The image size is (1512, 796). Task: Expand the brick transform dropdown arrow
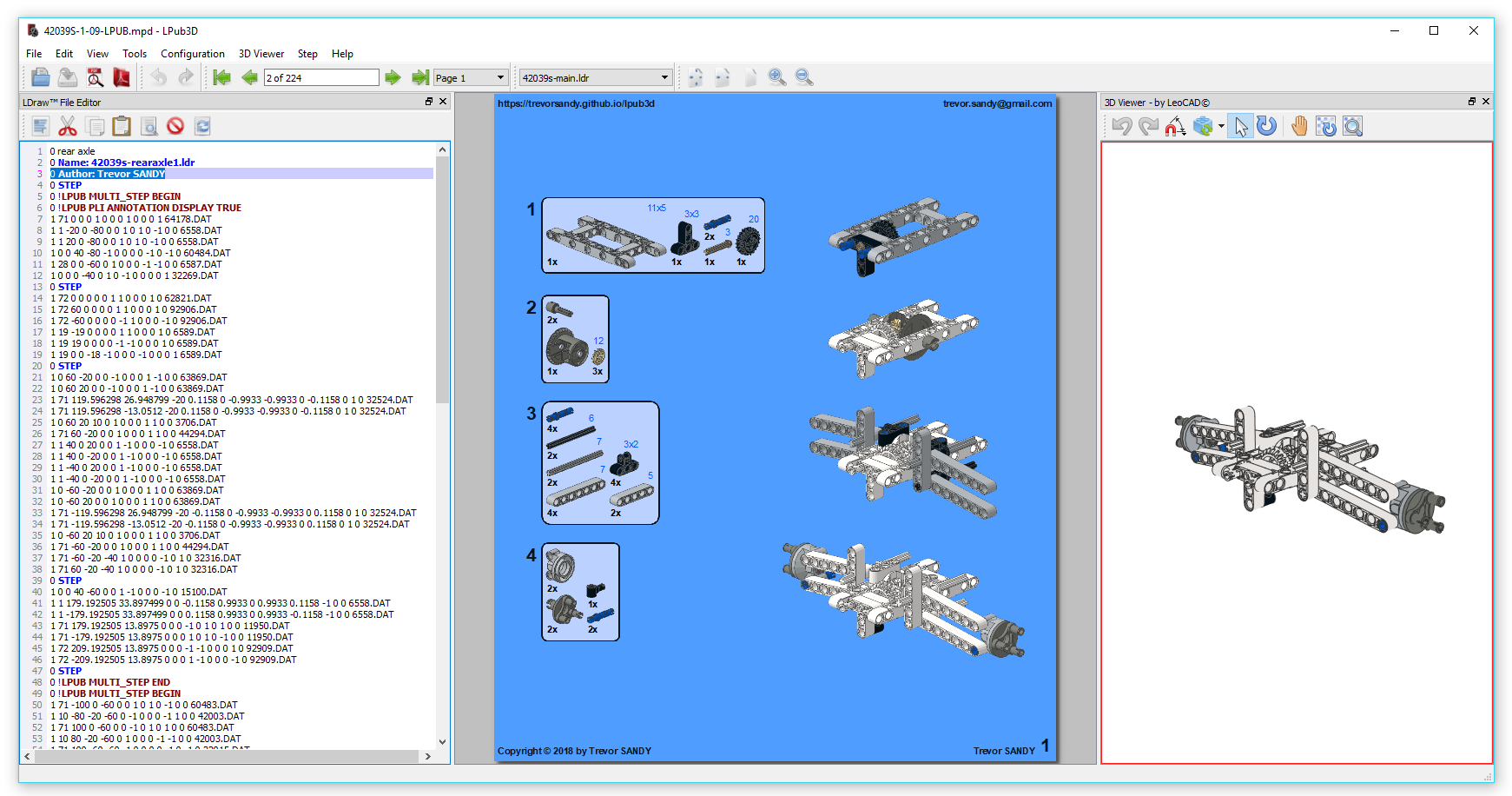[x=1221, y=127]
